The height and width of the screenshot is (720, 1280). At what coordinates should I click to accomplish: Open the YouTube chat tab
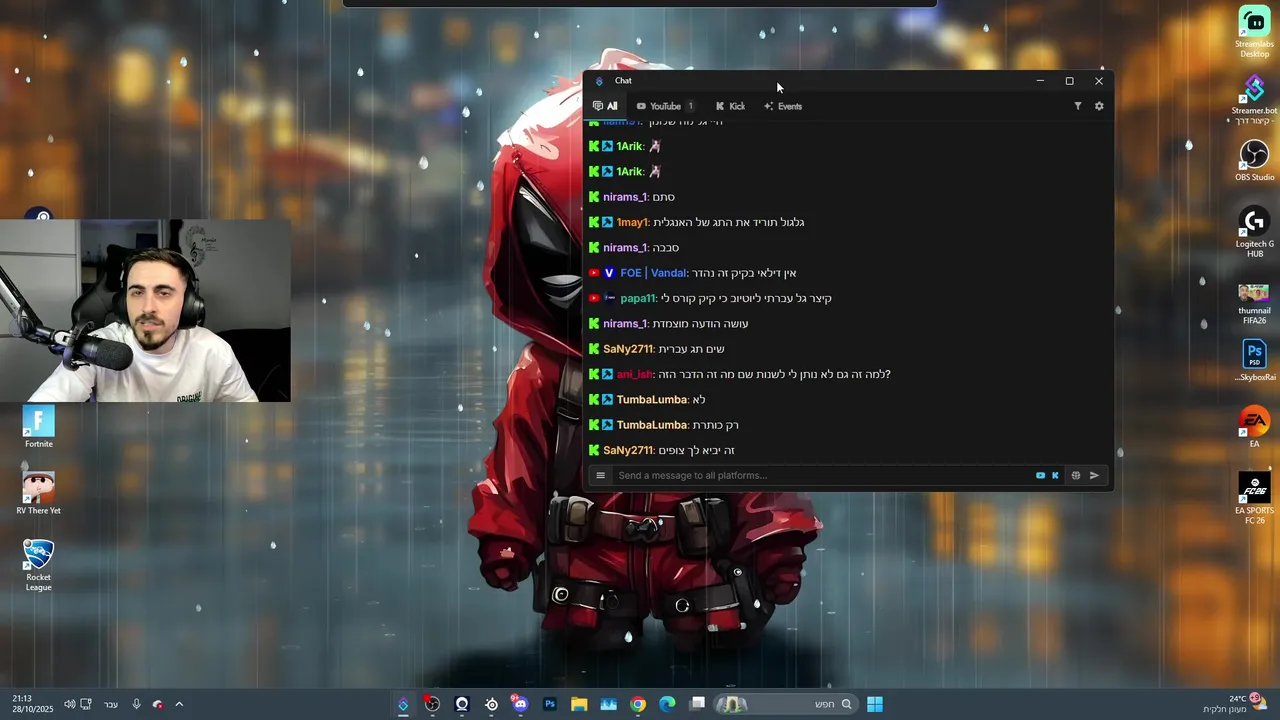pos(665,106)
